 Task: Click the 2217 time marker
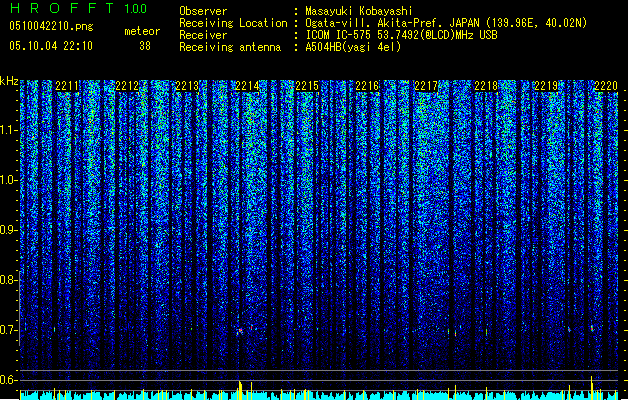click(x=426, y=86)
